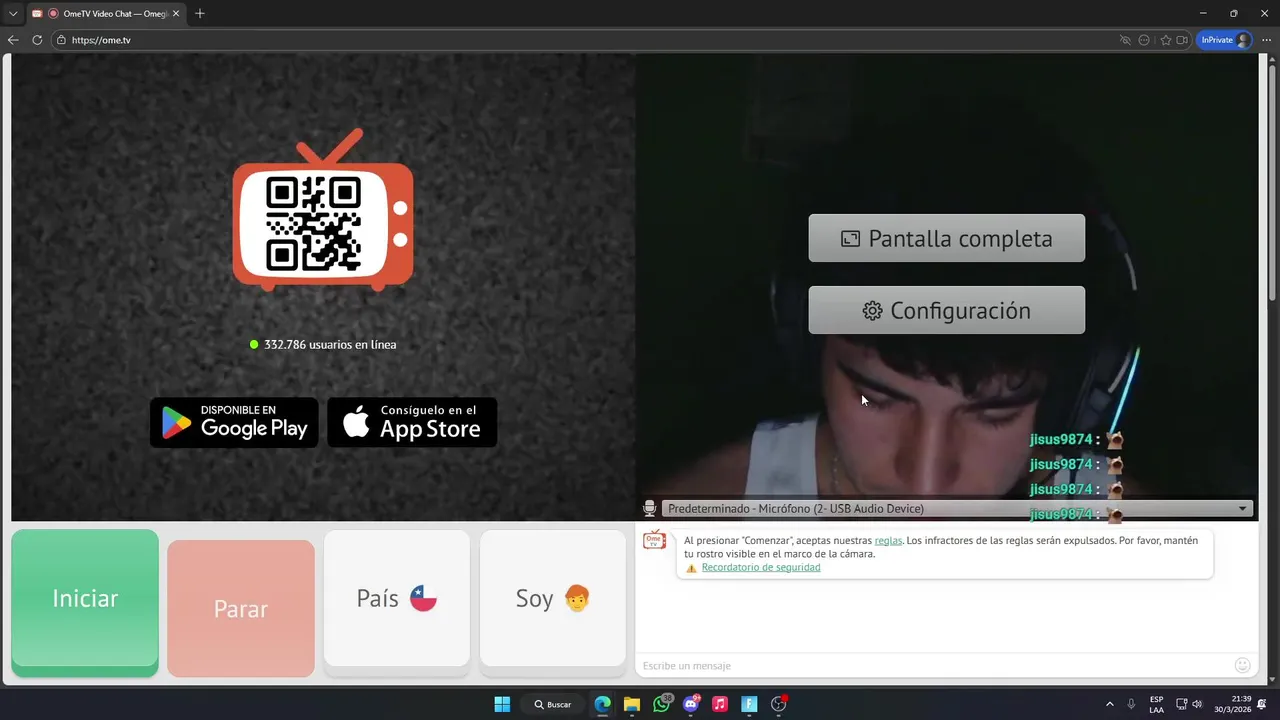This screenshot has width=1280, height=720.
Task: Click the Escribe un mensaje field
Action: point(930,666)
